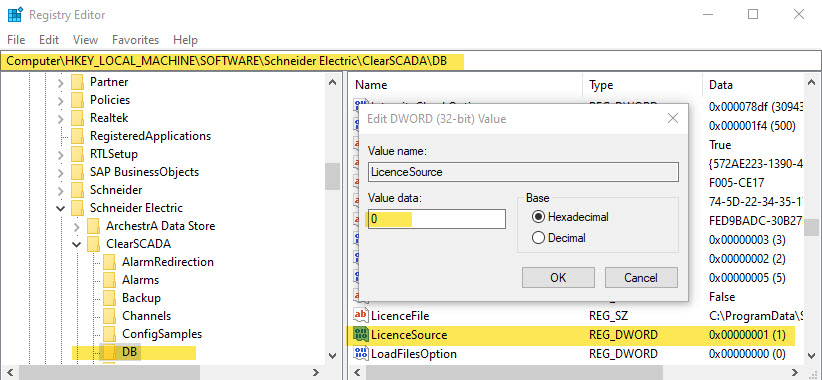Image resolution: width=822 pixels, height=380 pixels.
Task: Open the File menu
Action: tap(16, 40)
